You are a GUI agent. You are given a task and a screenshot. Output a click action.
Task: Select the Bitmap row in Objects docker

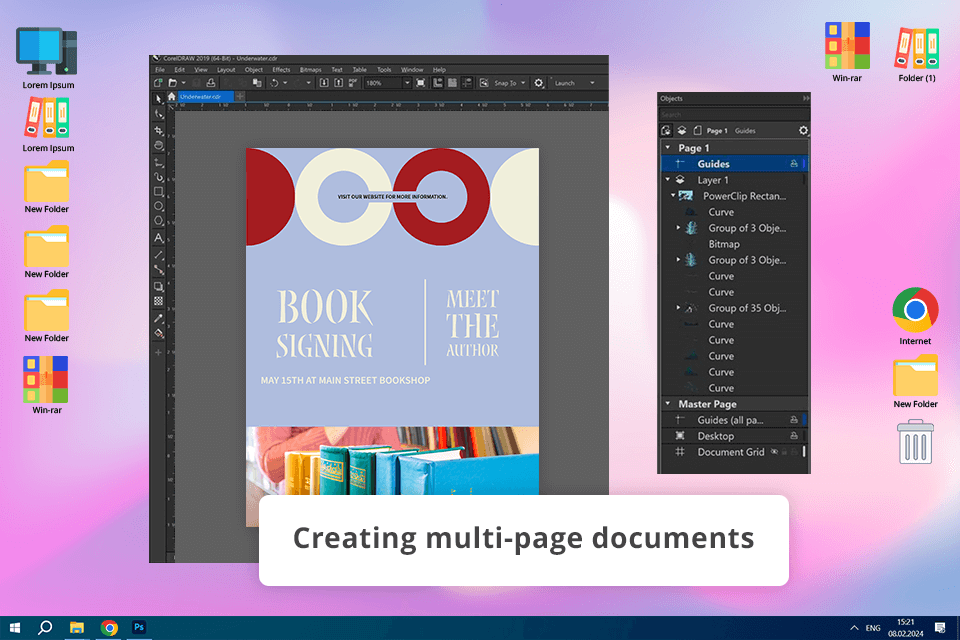[734, 244]
